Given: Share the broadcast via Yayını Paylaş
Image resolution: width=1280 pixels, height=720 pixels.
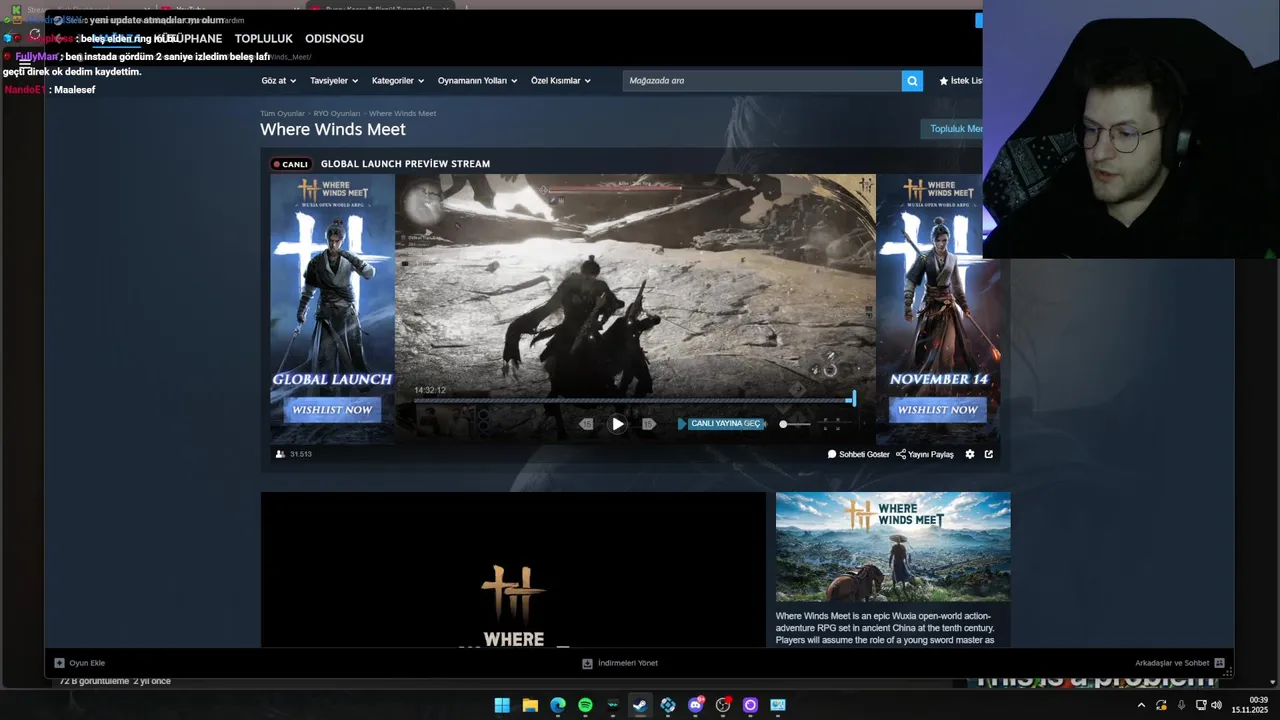Looking at the screenshot, I should click(x=924, y=454).
